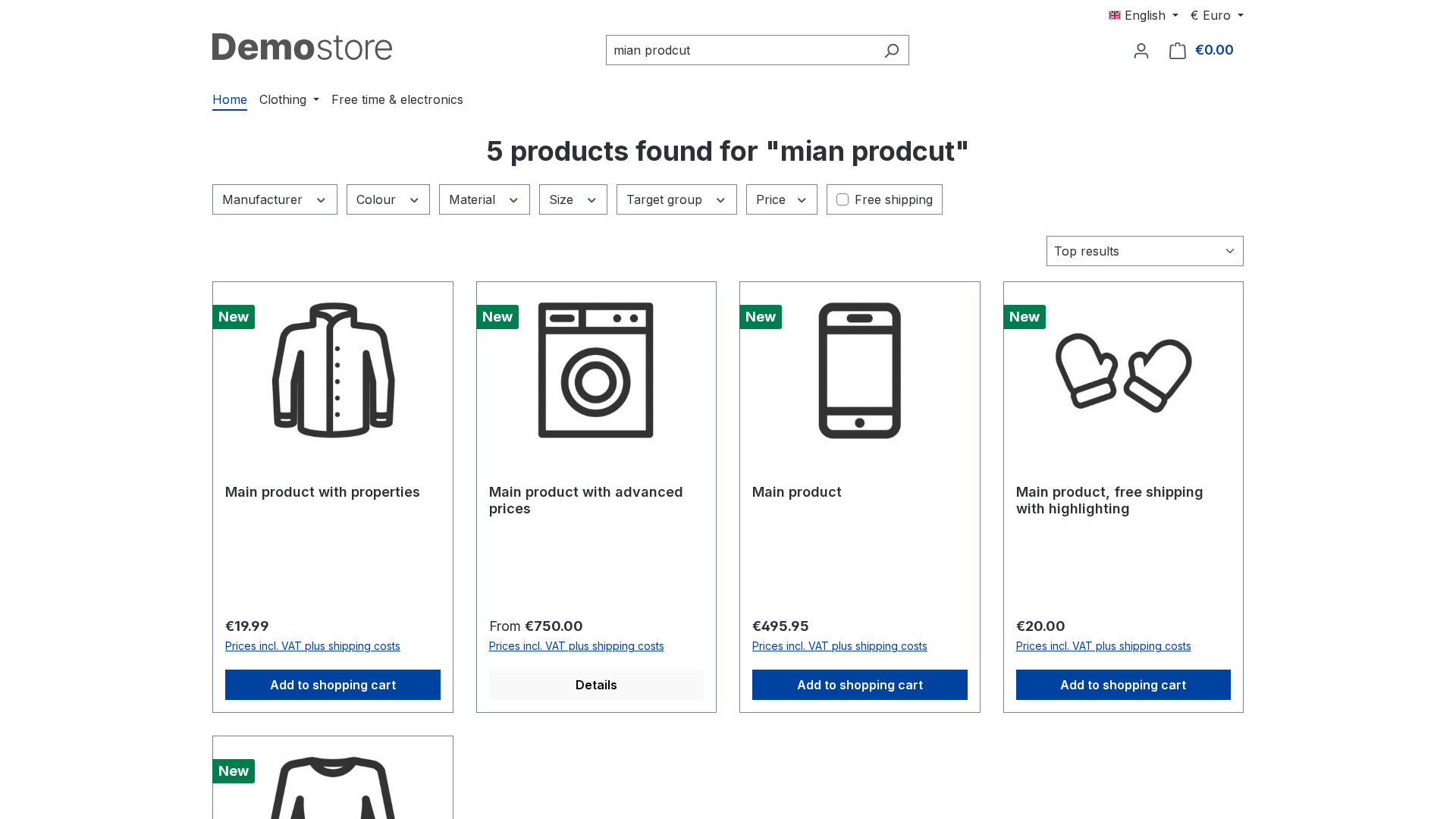The image size is (1456, 819).
Task: Click the search magnifier icon
Action: point(891,50)
